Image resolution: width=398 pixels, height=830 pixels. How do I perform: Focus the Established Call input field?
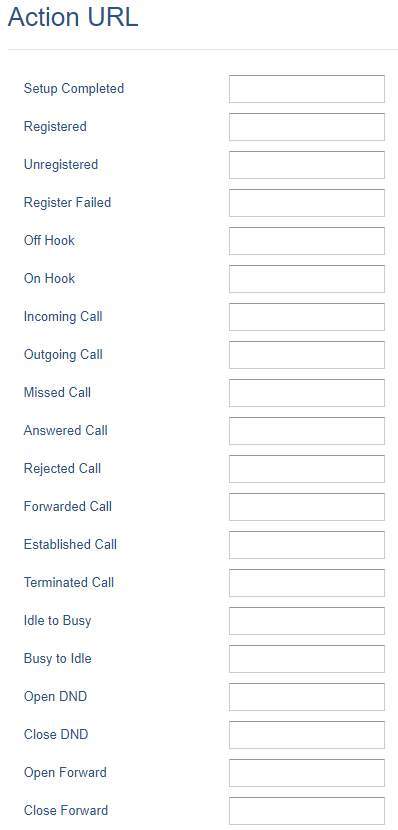[x=307, y=545]
